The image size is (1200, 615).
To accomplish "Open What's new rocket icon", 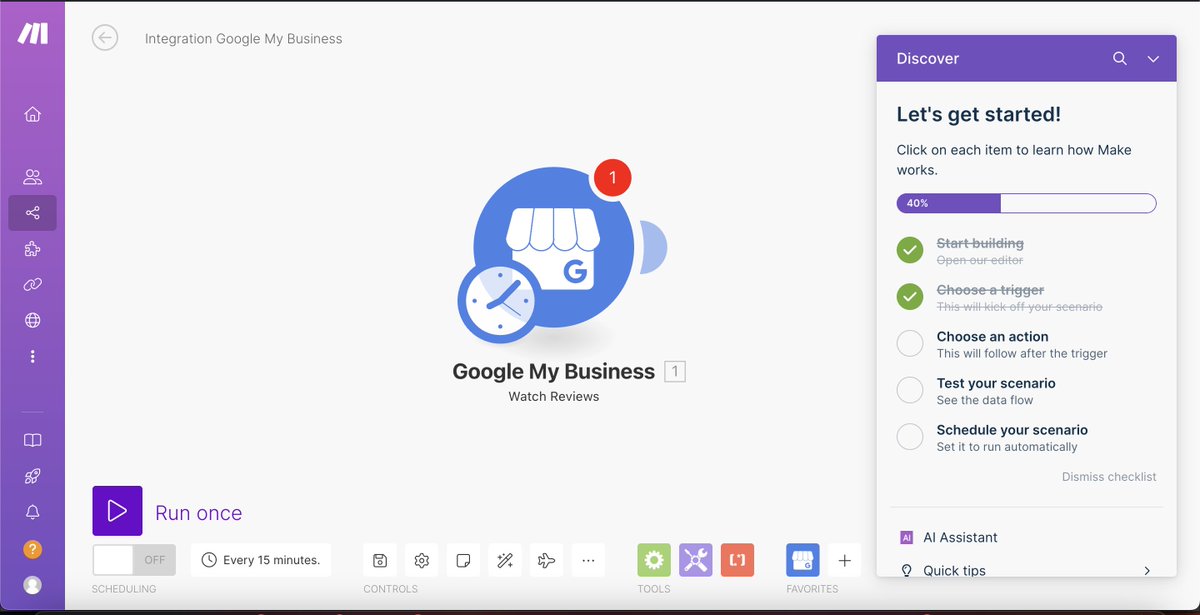I will [32, 477].
